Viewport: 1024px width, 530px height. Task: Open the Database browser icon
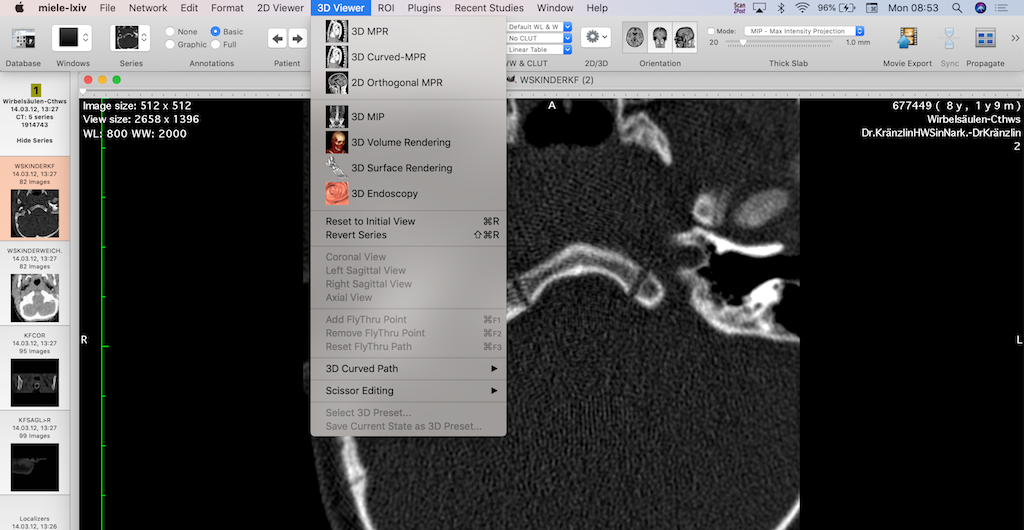(x=22, y=39)
